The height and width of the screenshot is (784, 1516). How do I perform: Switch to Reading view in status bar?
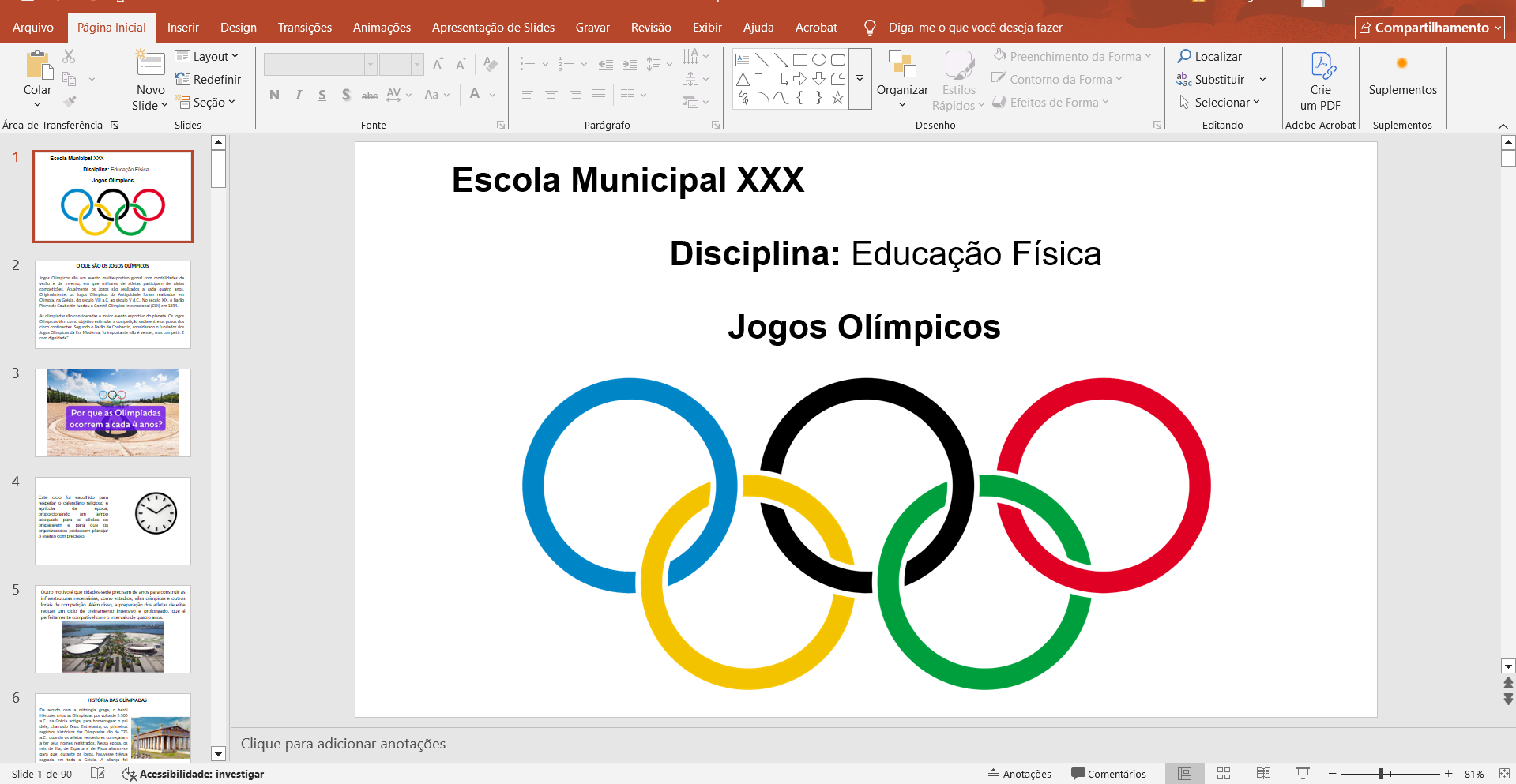1263,774
